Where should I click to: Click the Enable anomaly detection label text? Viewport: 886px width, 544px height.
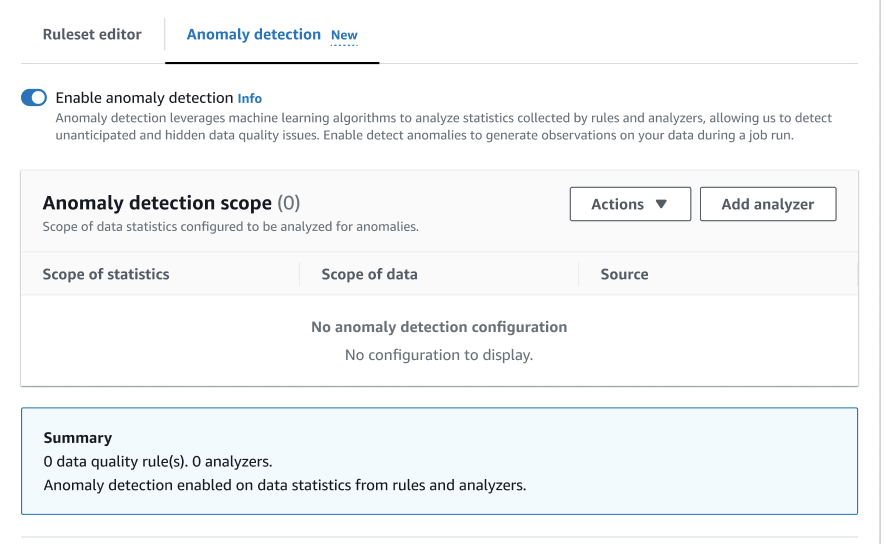144,98
